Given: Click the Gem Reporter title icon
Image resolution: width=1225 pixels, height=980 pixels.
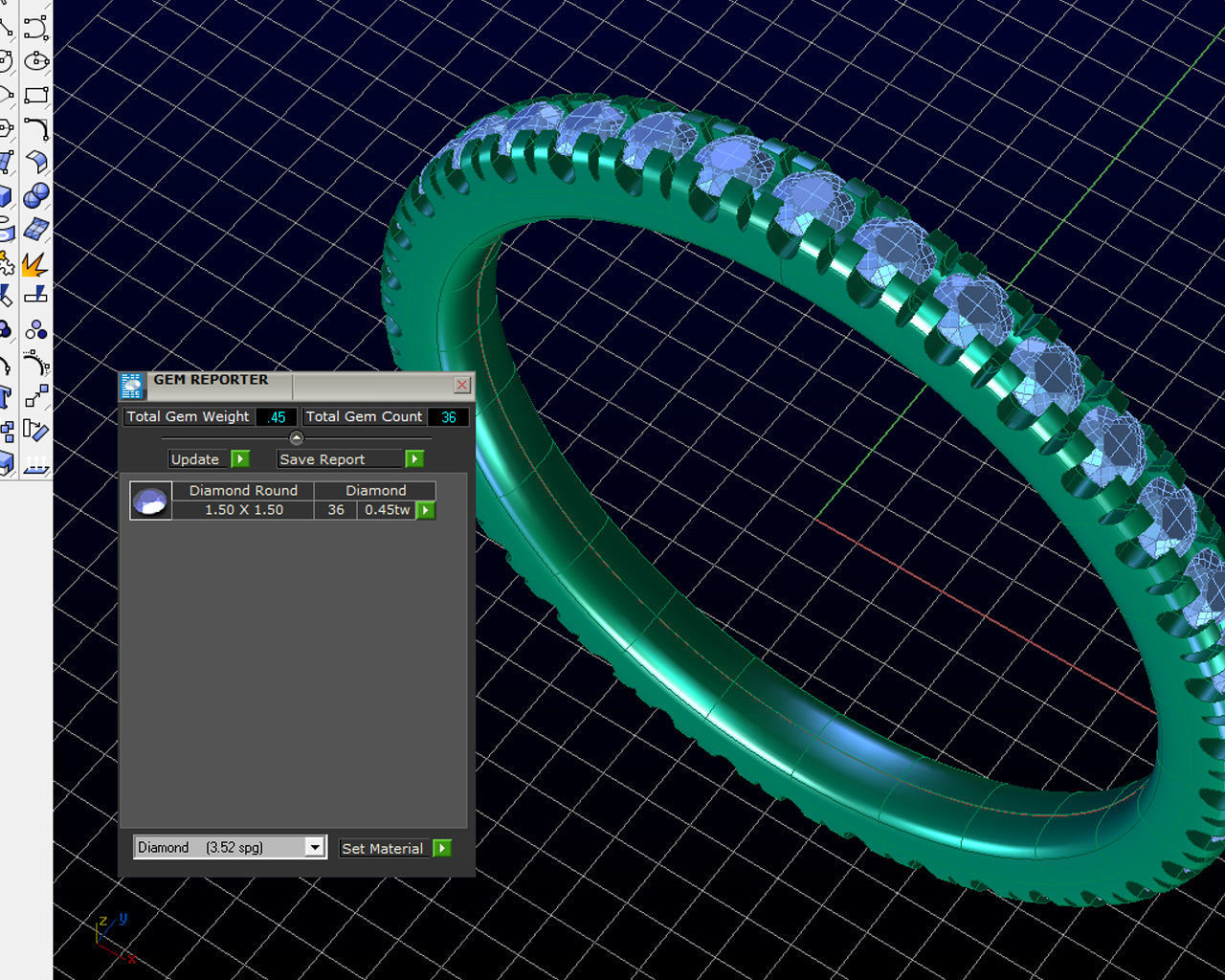Looking at the screenshot, I should pyautogui.click(x=132, y=386).
